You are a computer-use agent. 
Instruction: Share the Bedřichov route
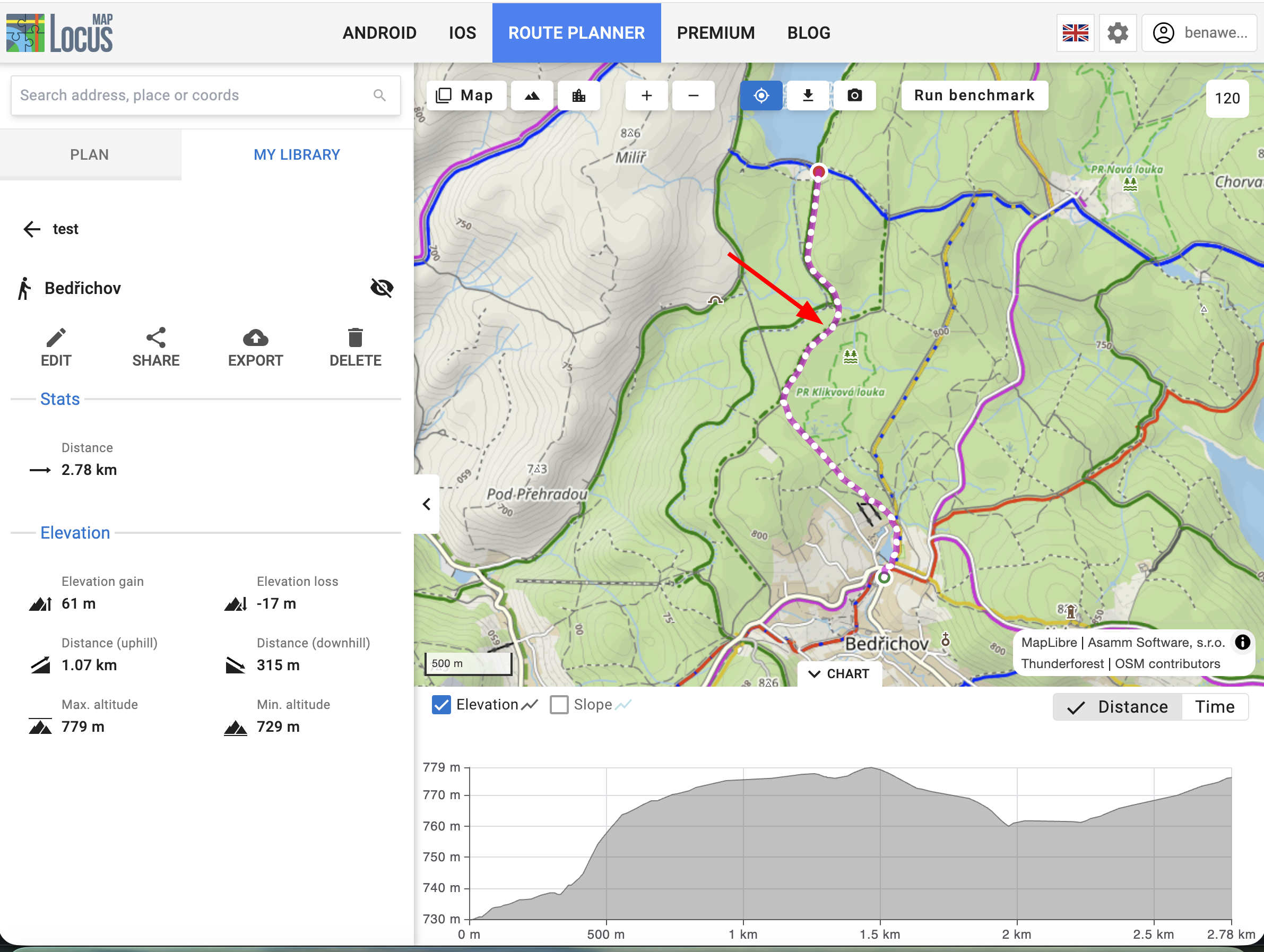(156, 348)
